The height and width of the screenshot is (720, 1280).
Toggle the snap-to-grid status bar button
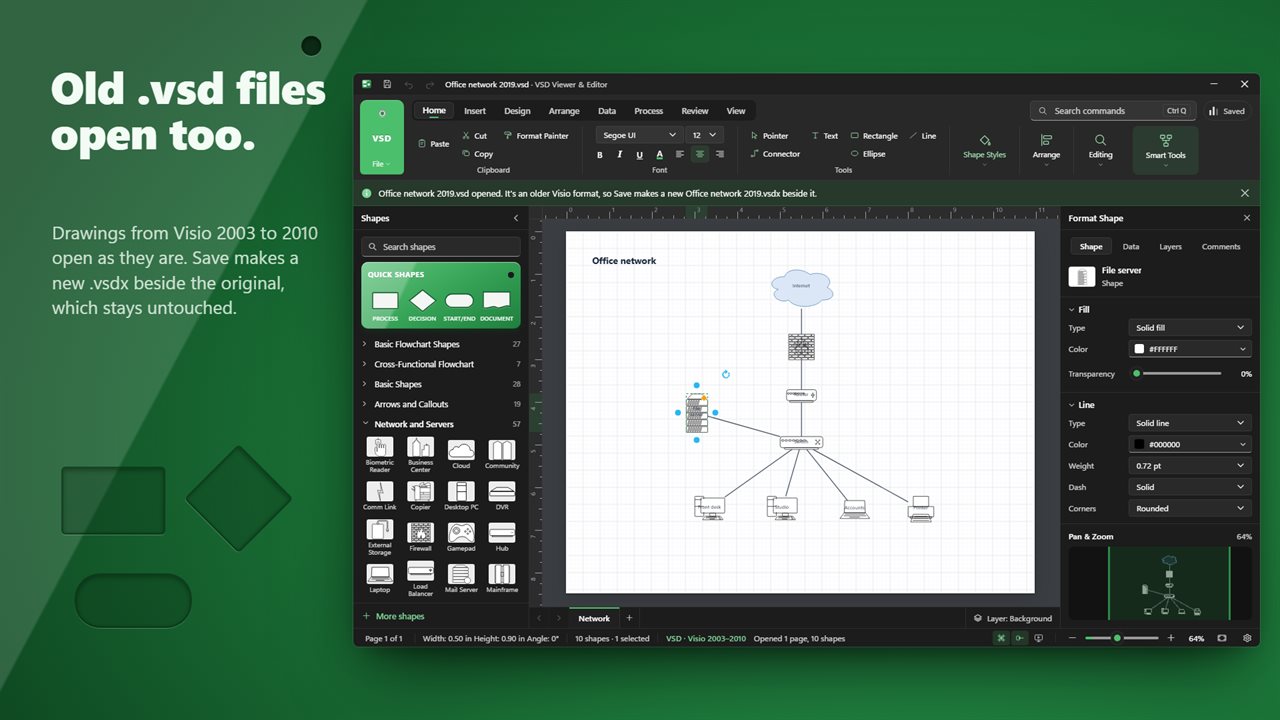(x=1000, y=638)
